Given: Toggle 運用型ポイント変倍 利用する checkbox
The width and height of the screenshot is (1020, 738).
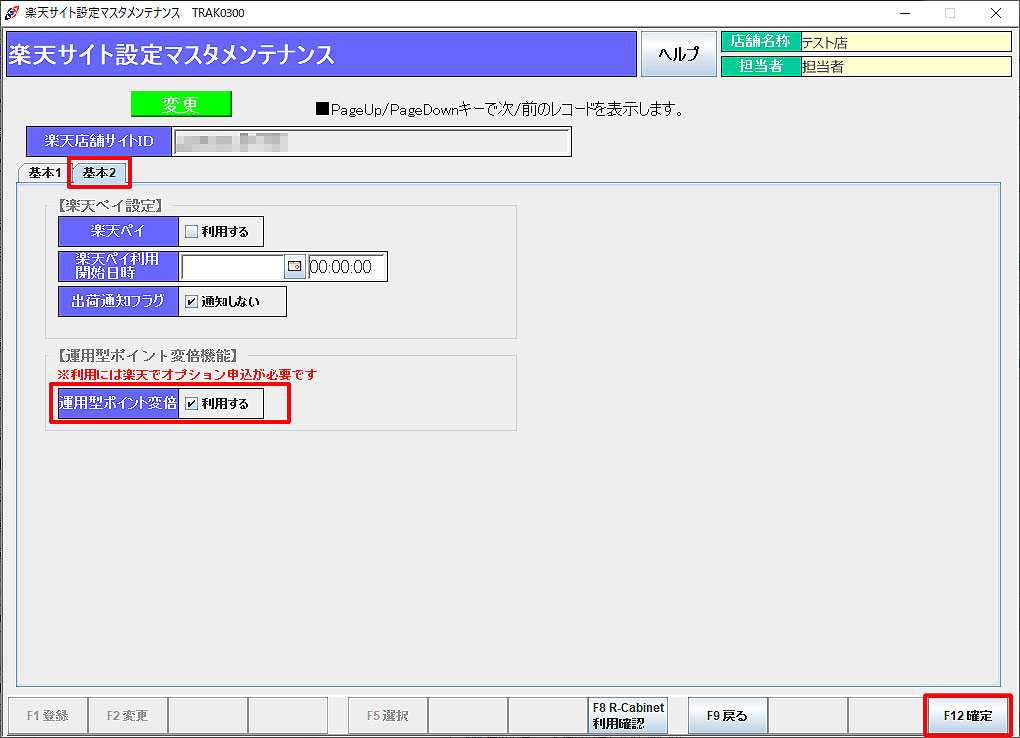Looking at the screenshot, I should pos(192,404).
